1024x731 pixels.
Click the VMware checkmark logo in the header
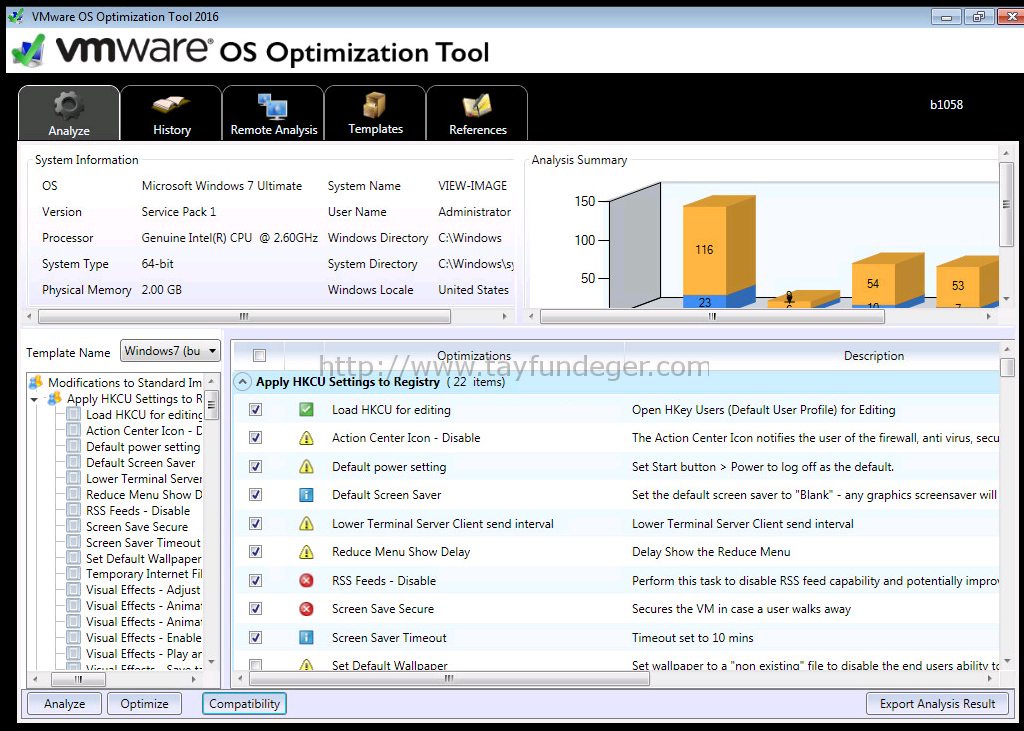tap(29, 50)
